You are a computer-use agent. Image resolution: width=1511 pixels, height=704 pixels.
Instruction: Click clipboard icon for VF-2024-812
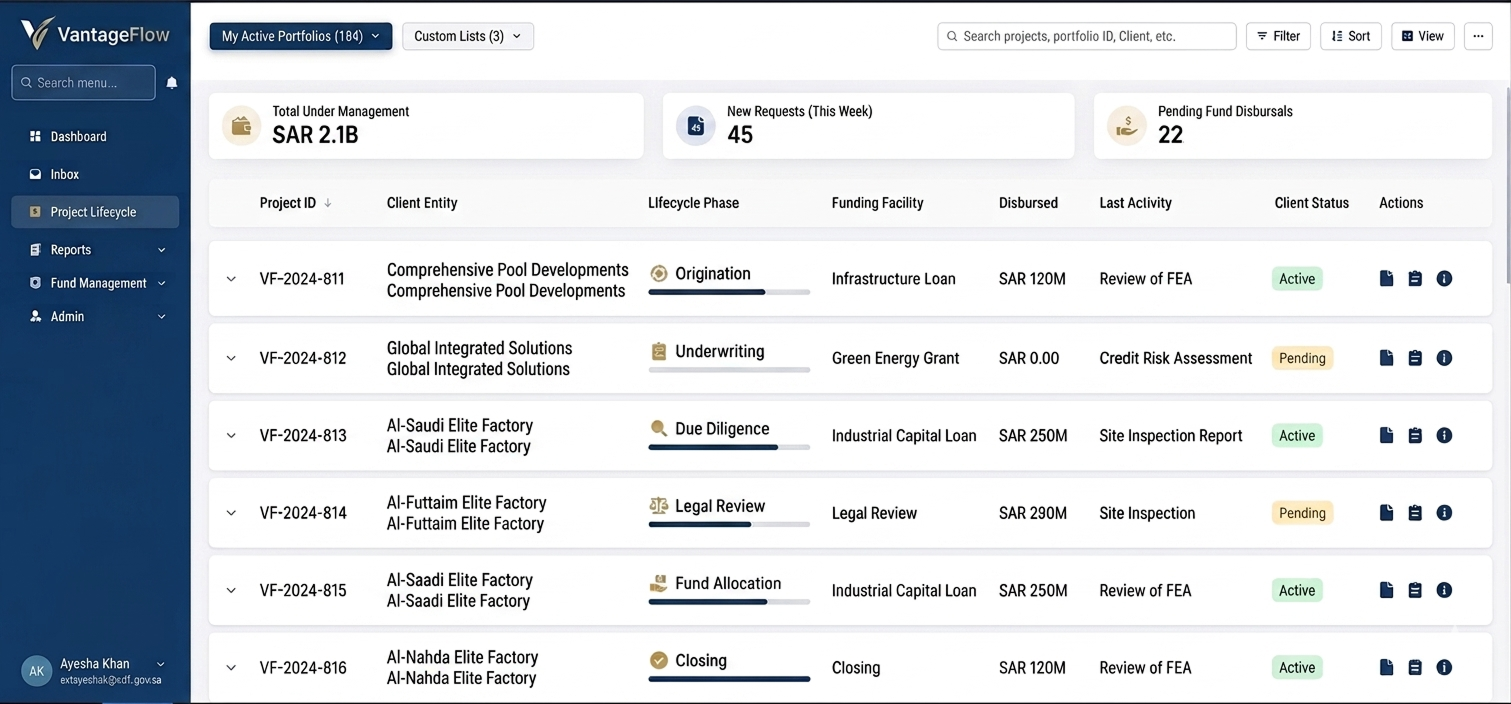1415,358
